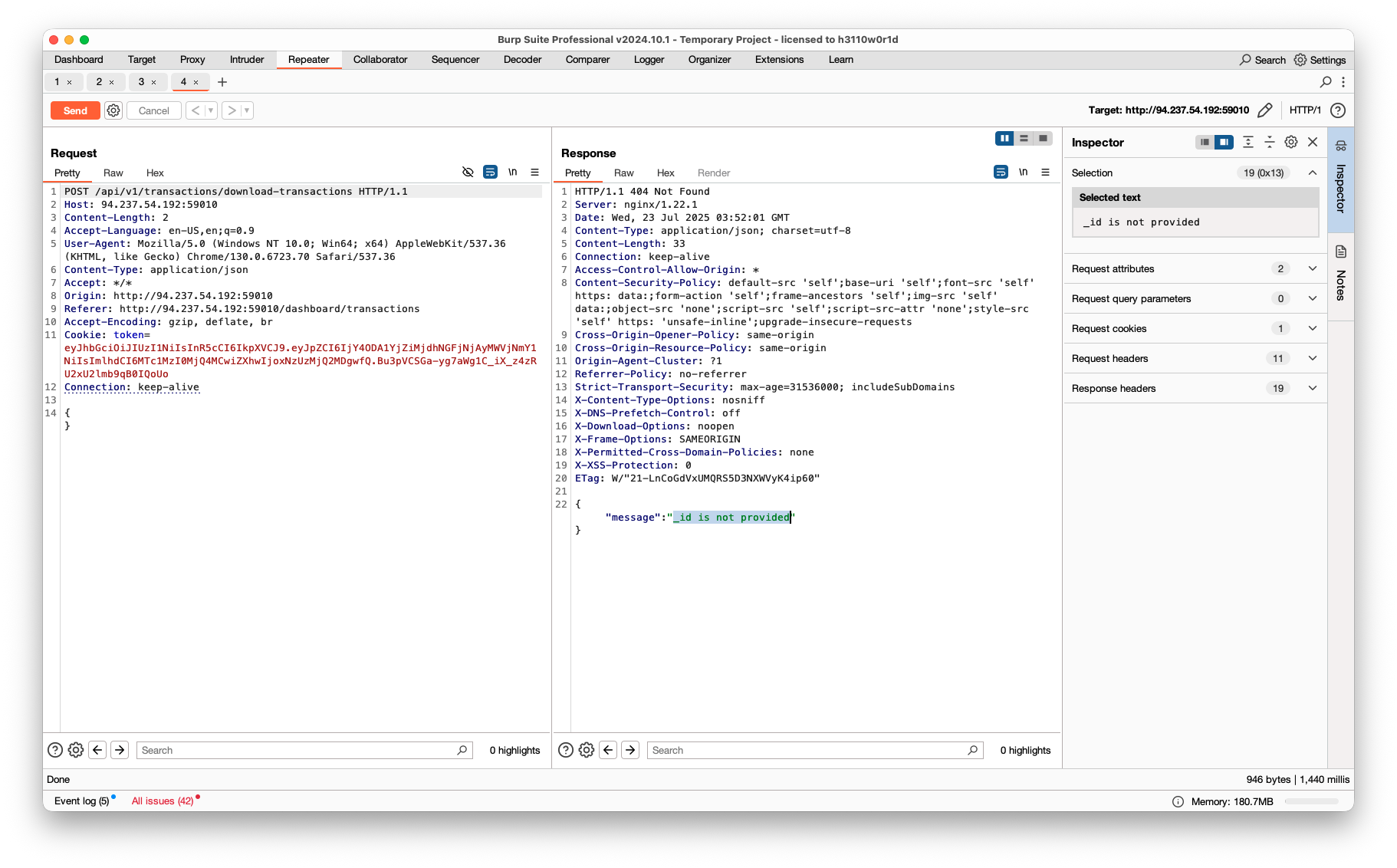Collapse the Selection section
1397x868 pixels.
pyautogui.click(x=1313, y=173)
